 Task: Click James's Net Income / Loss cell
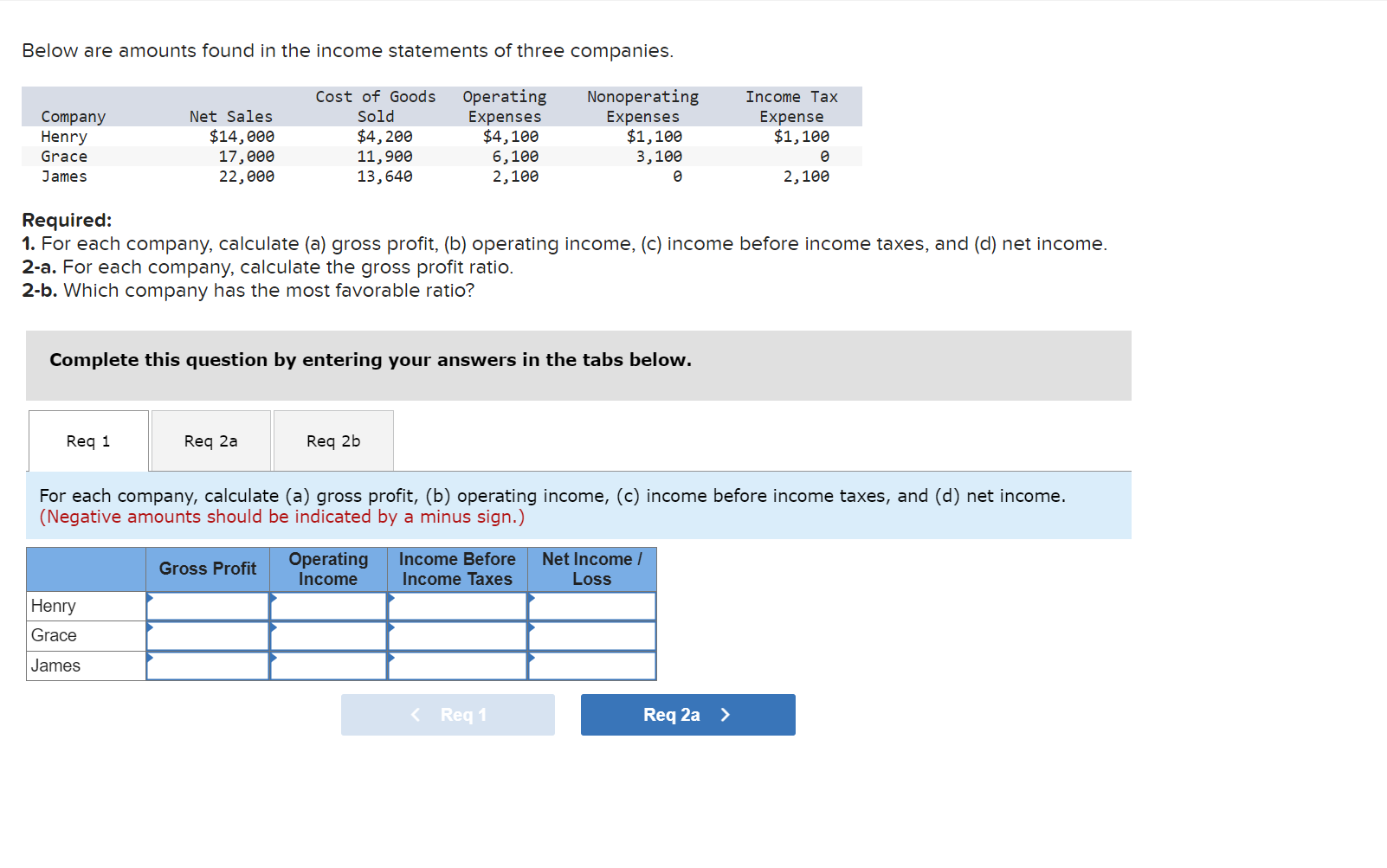click(x=593, y=665)
